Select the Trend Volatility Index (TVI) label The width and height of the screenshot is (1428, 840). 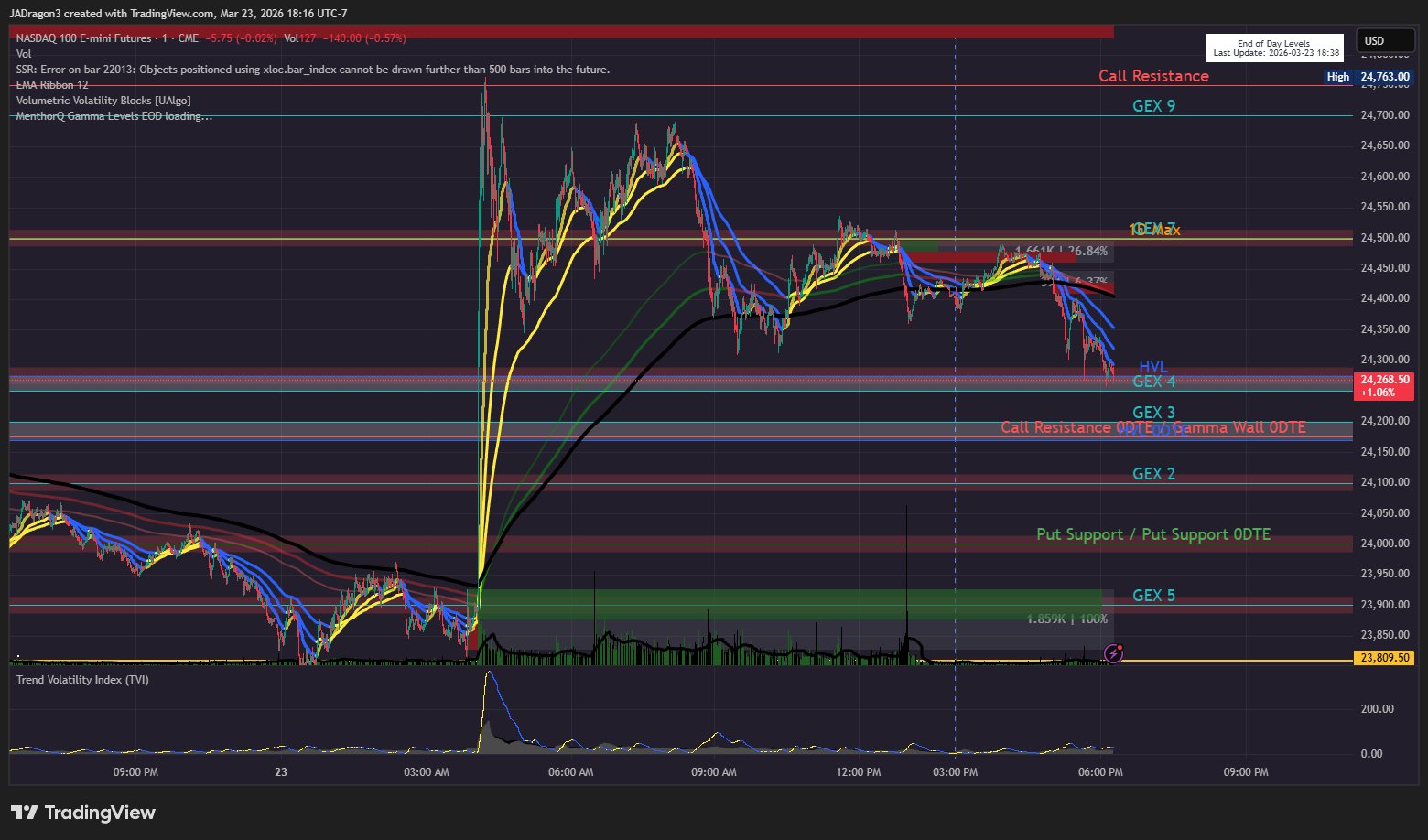click(x=82, y=680)
